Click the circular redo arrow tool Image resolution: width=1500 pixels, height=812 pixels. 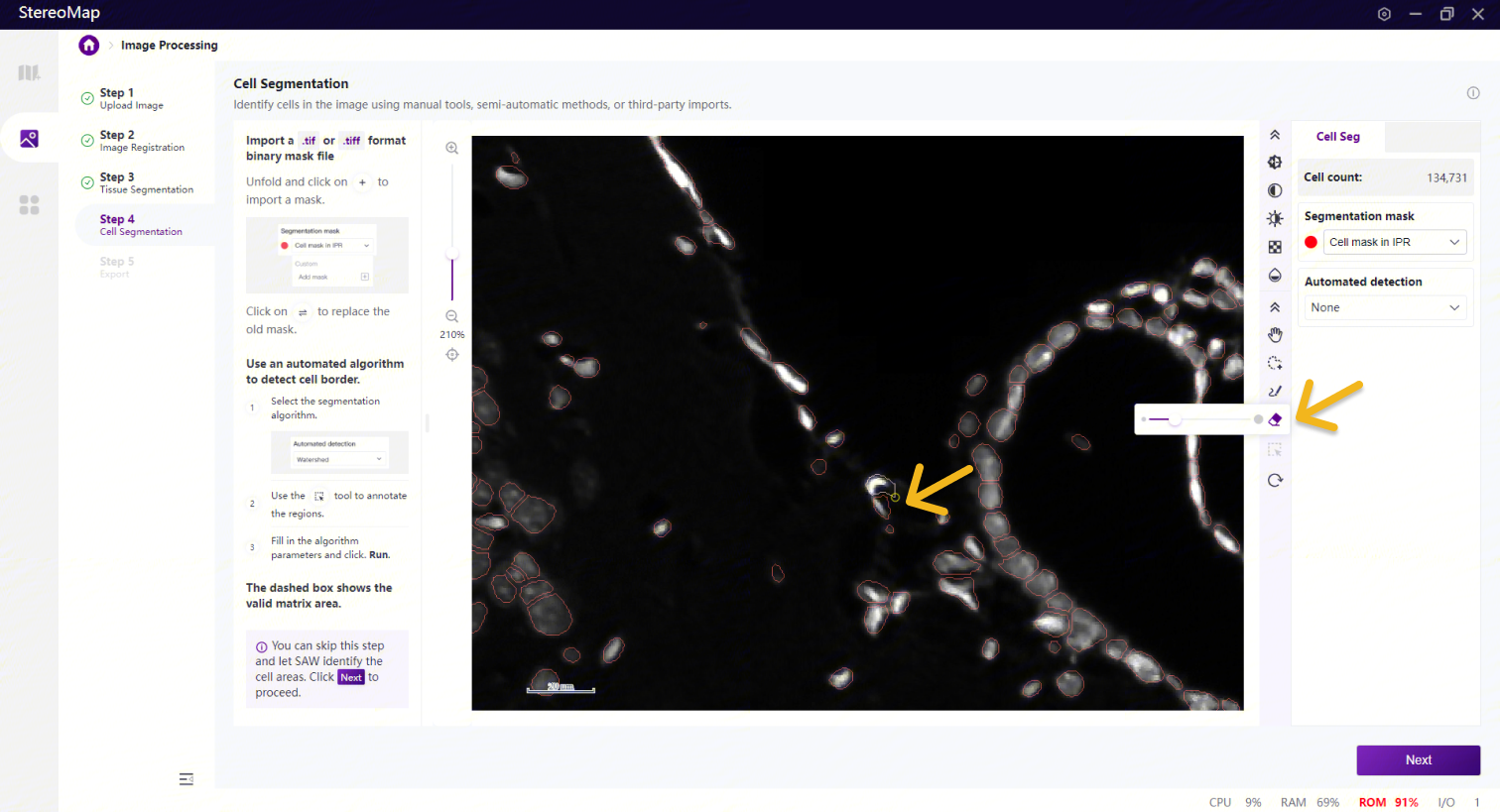coord(1275,481)
